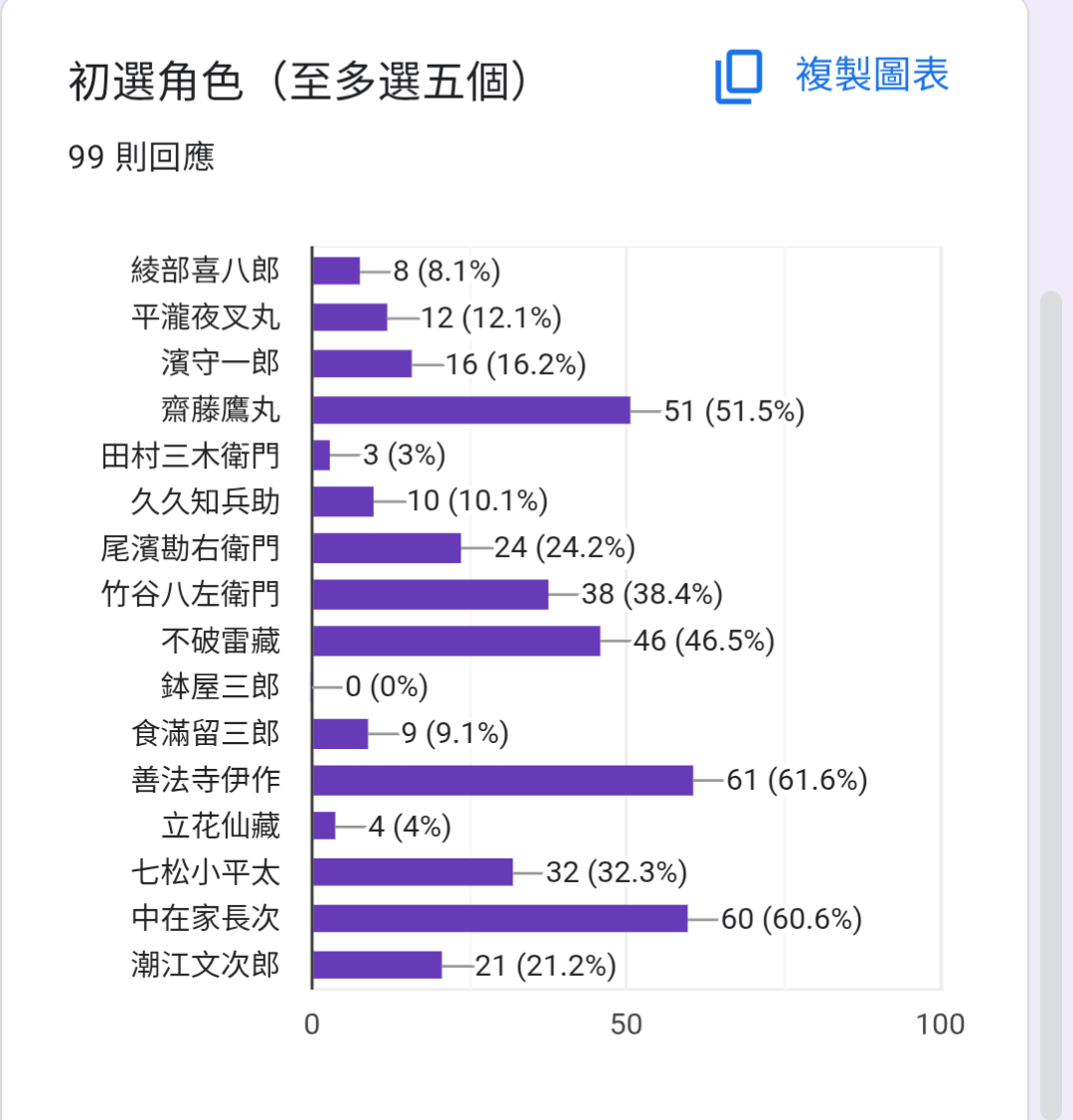Viewport: 1073px width, 1120px height.
Task: Click the 潮江文次郎 bar
Action: 377,965
